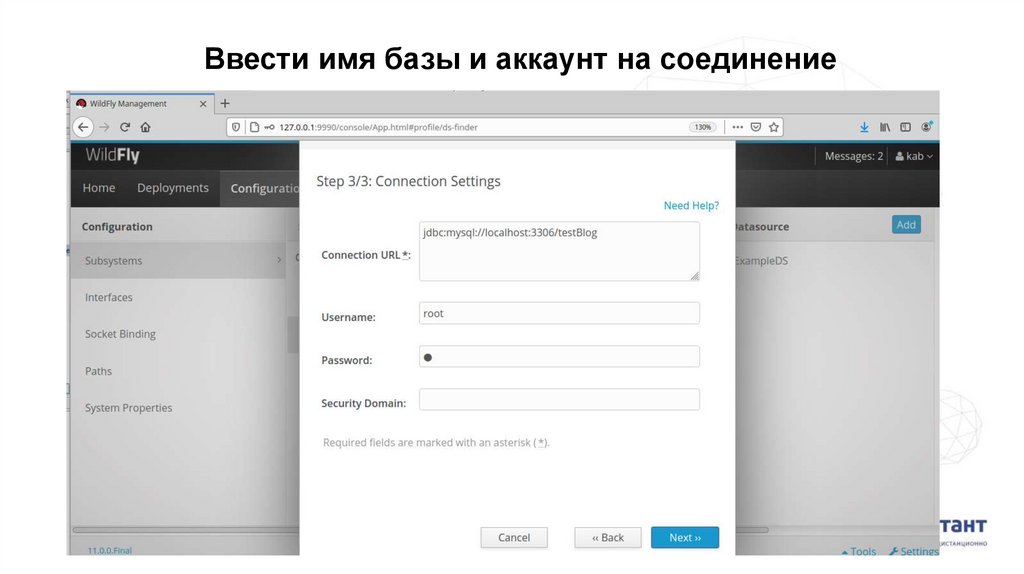Click the Connection URL resize grip
This screenshot has height=574, width=1024.
click(694, 276)
